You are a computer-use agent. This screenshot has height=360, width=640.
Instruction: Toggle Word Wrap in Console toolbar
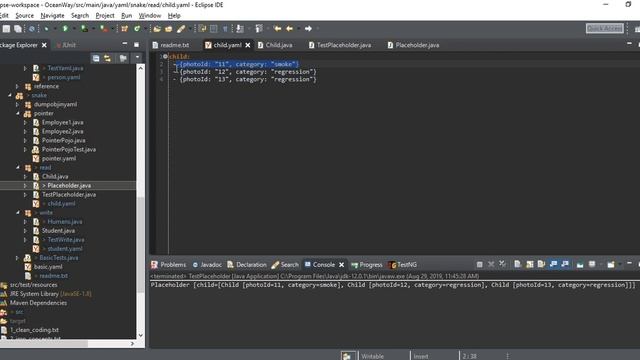[x=541, y=264]
